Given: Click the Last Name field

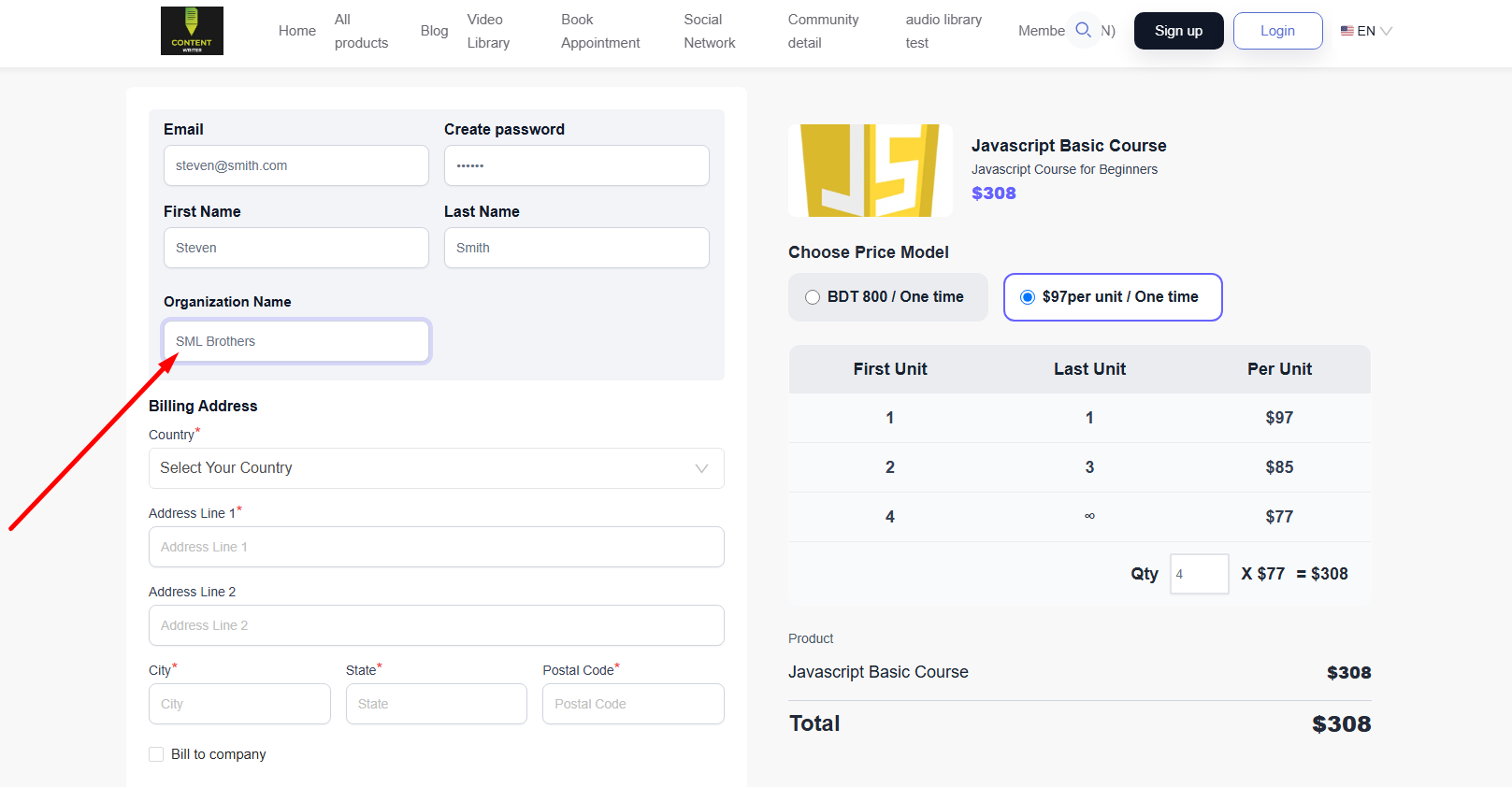Looking at the screenshot, I should pyautogui.click(x=577, y=248).
